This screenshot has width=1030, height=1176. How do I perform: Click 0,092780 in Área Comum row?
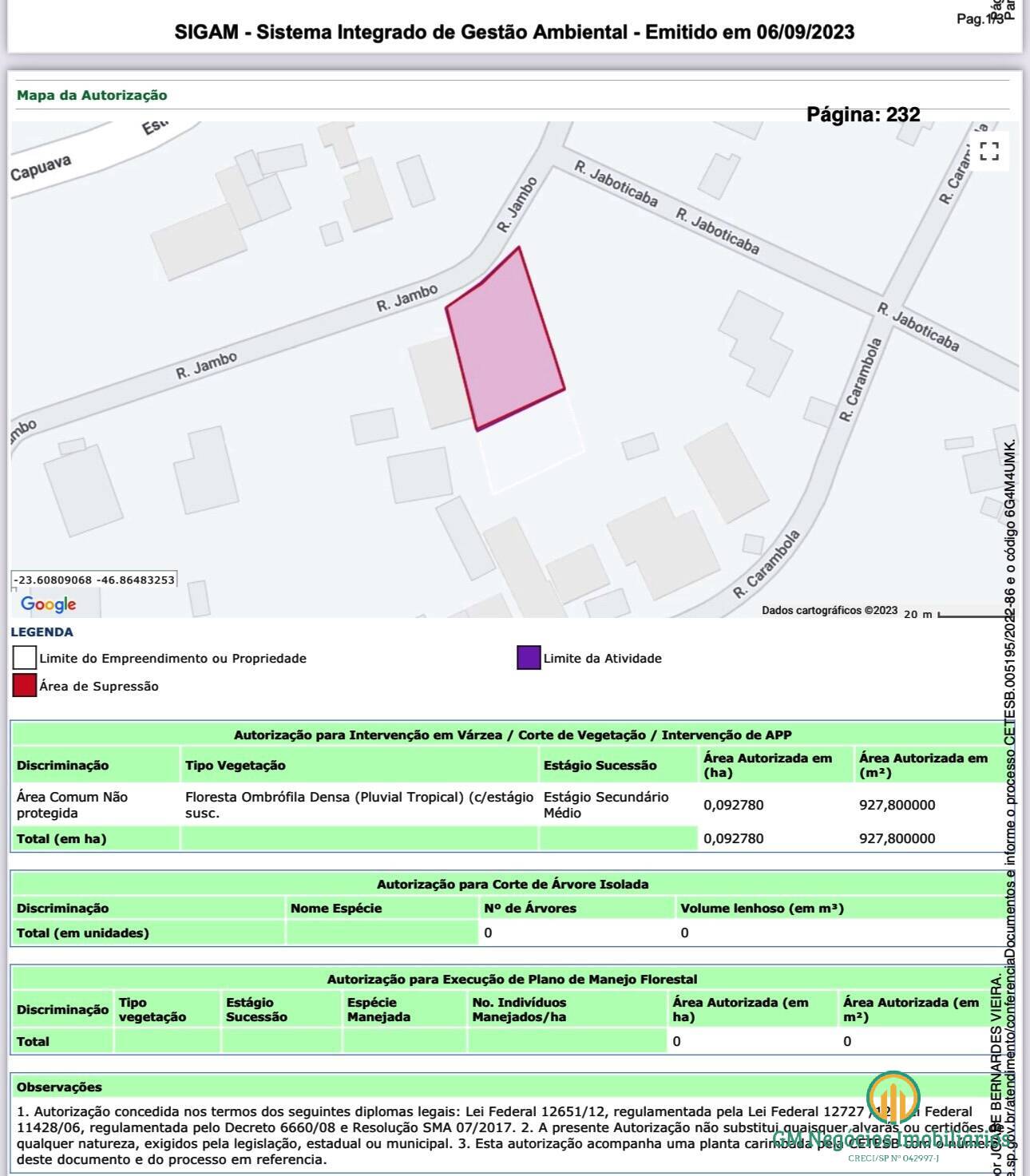(733, 805)
